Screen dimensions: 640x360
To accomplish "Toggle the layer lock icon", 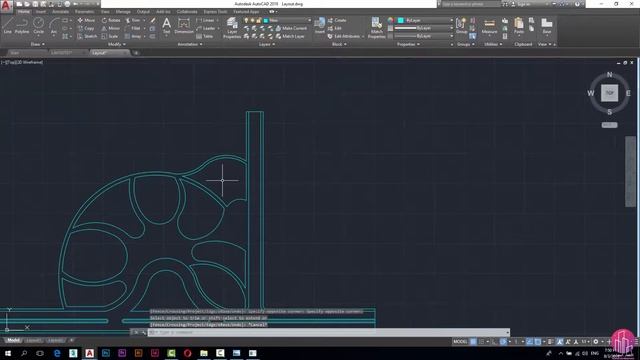I will pos(259,20).
